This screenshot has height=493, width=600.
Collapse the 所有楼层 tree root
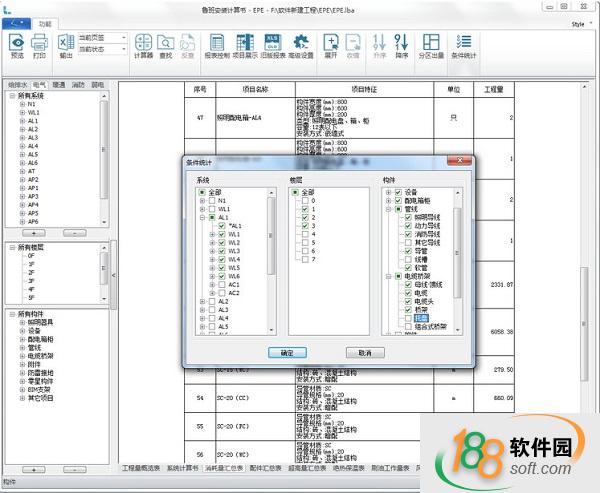12,248
